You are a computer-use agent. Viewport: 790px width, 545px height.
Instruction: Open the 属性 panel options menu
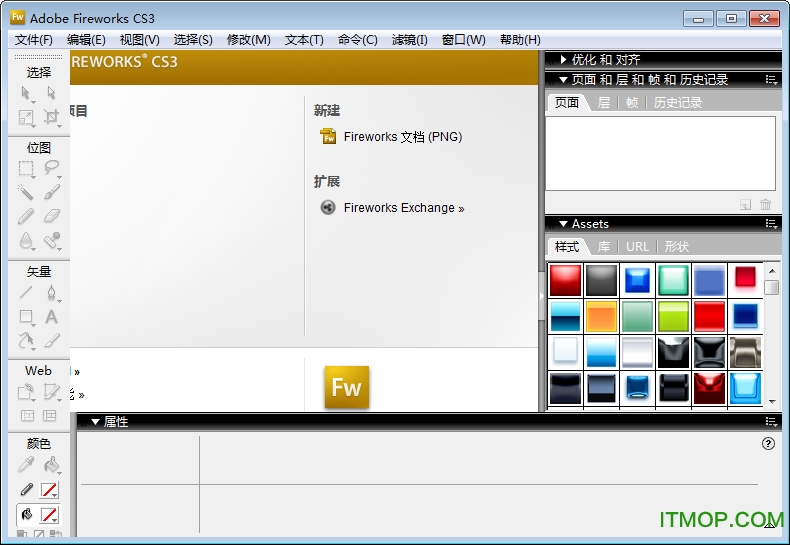click(x=771, y=422)
